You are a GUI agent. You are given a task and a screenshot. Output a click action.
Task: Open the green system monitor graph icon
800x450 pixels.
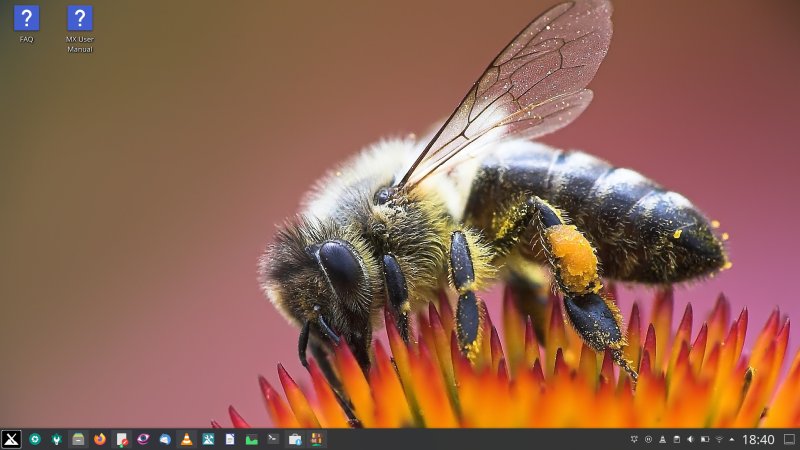tap(252, 439)
